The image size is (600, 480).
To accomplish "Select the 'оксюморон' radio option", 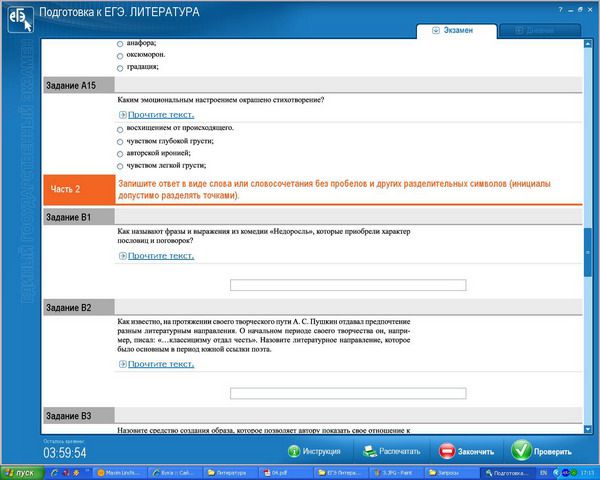I will tap(120, 55).
